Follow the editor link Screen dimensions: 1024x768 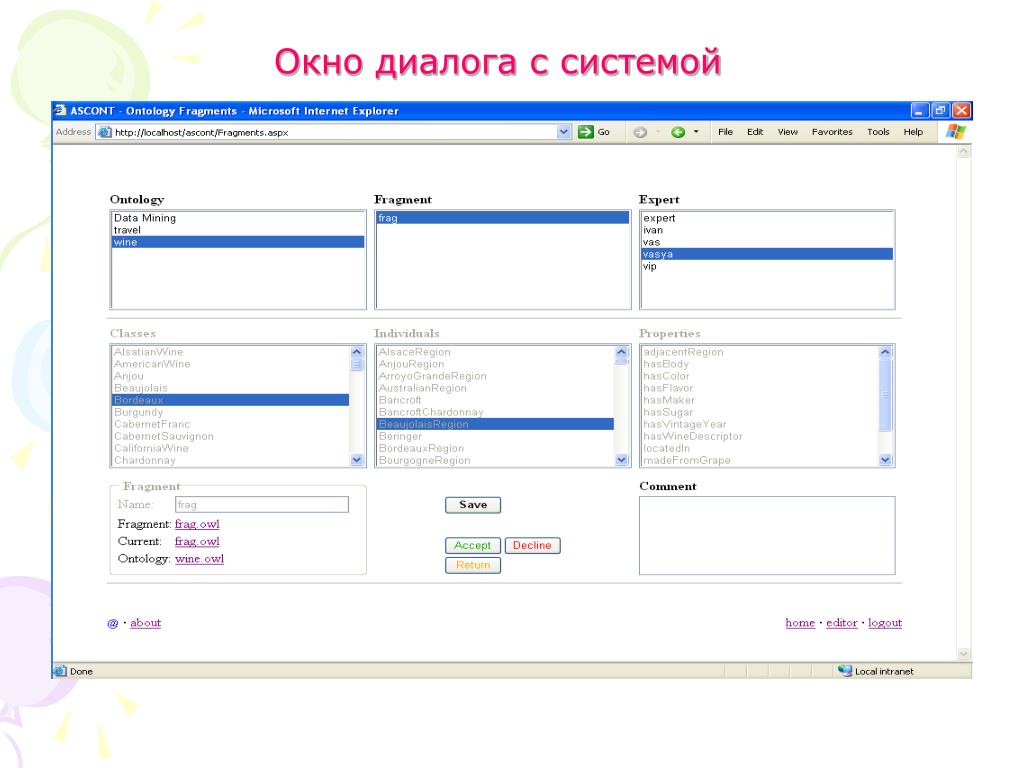coord(842,623)
